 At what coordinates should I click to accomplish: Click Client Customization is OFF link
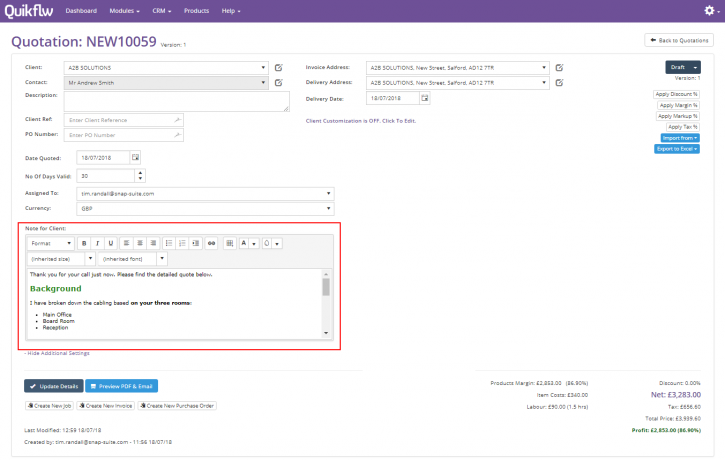[x=361, y=121]
